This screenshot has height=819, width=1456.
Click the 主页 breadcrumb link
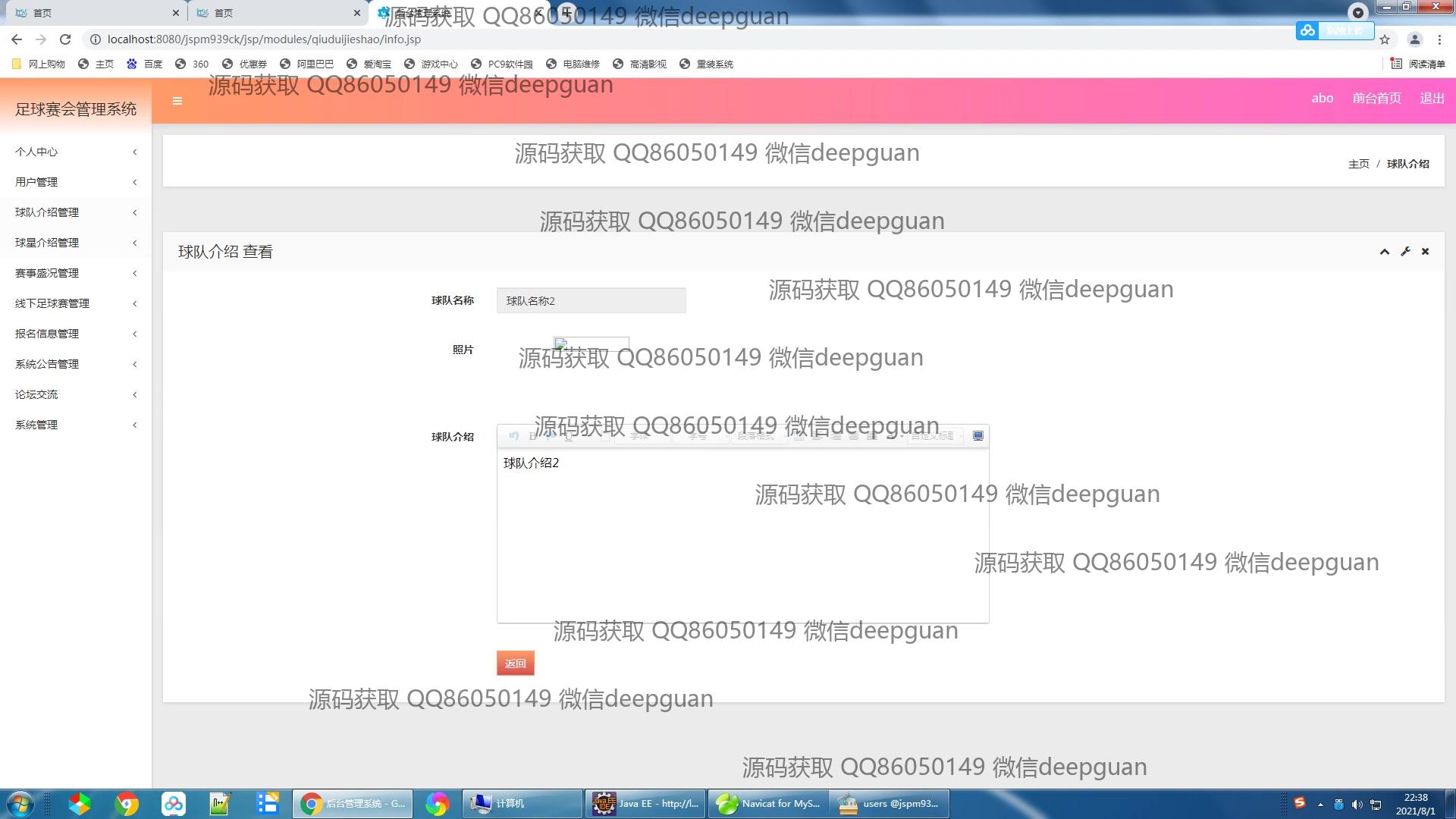1358,164
